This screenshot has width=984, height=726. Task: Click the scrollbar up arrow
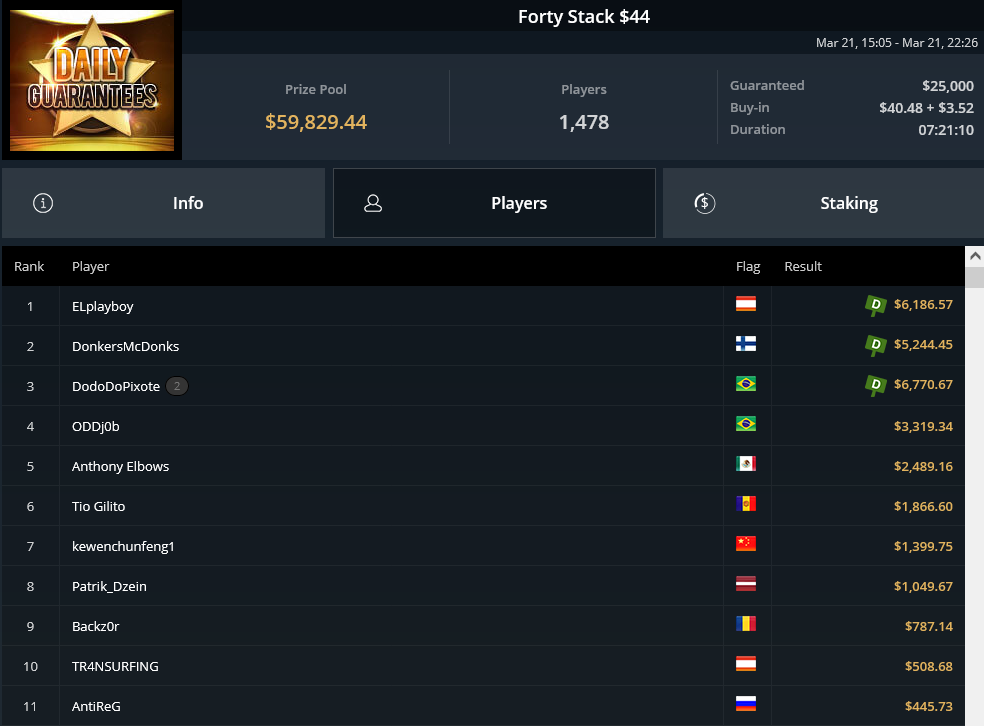tap(975, 256)
